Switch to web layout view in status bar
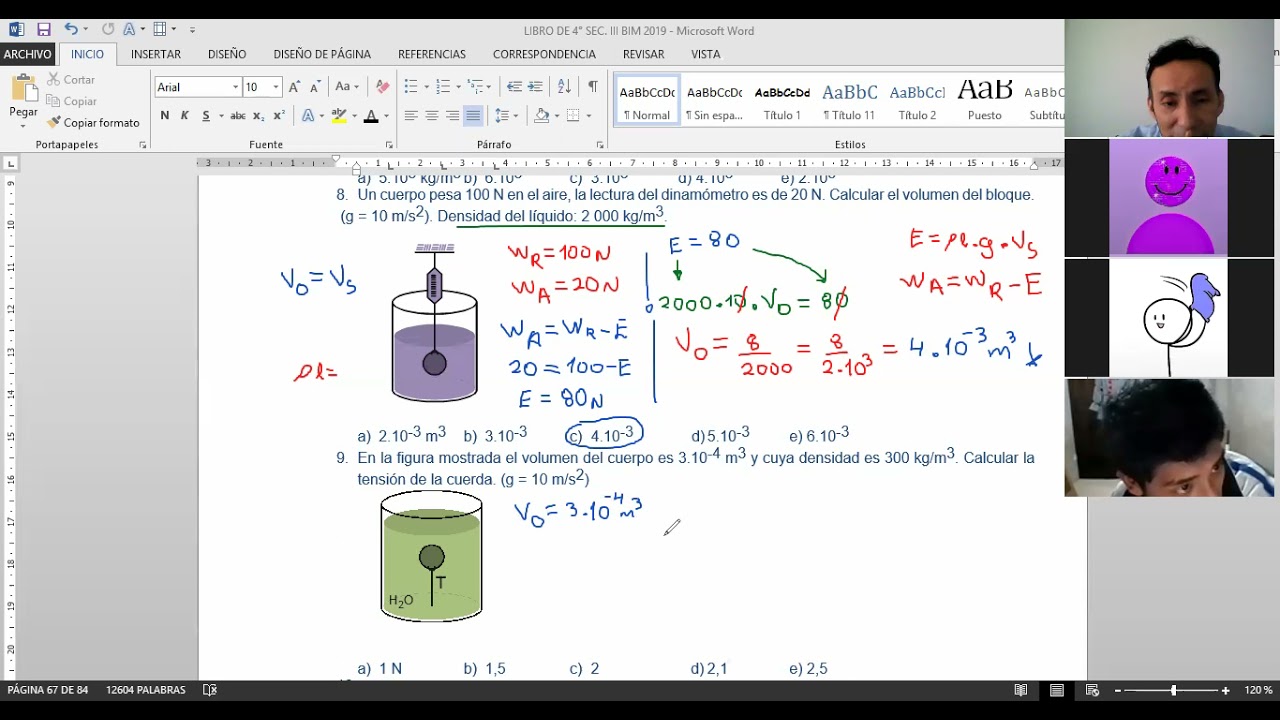The width and height of the screenshot is (1280, 720). [x=1092, y=690]
